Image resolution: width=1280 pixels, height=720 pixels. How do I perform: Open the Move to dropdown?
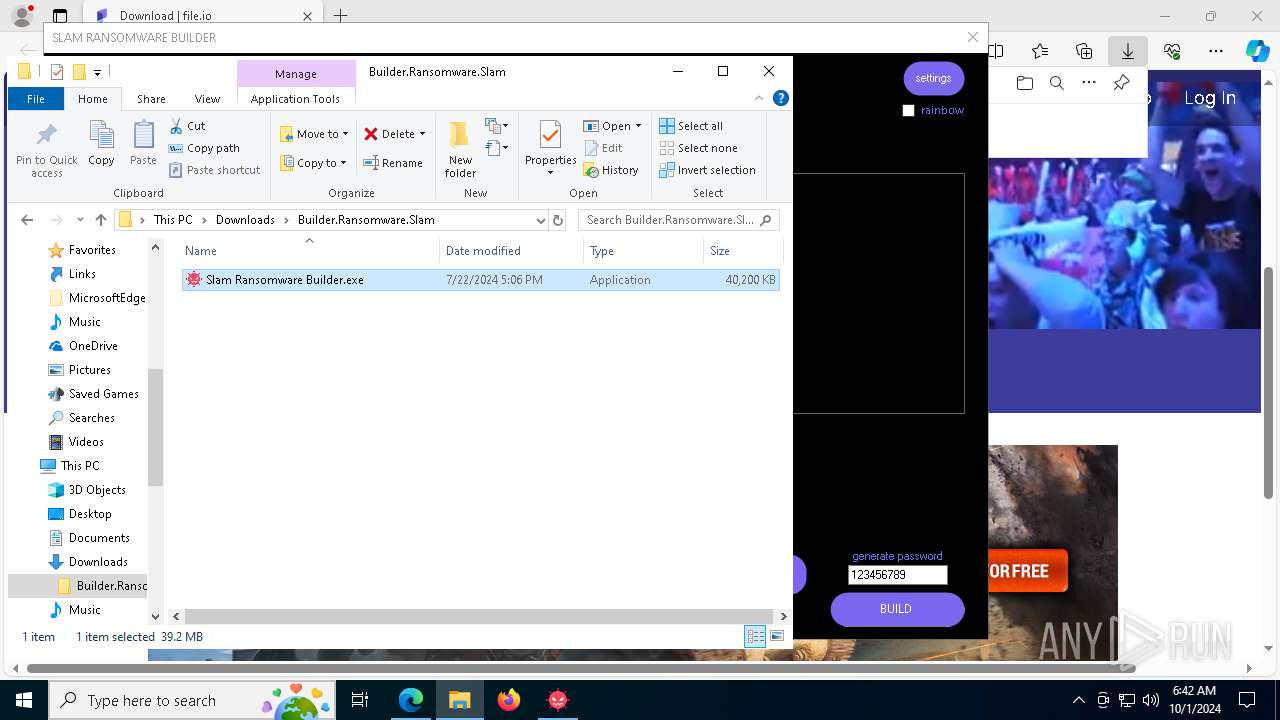[314, 134]
